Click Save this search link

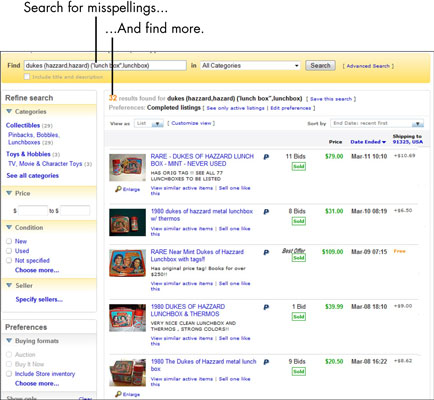click(x=331, y=99)
